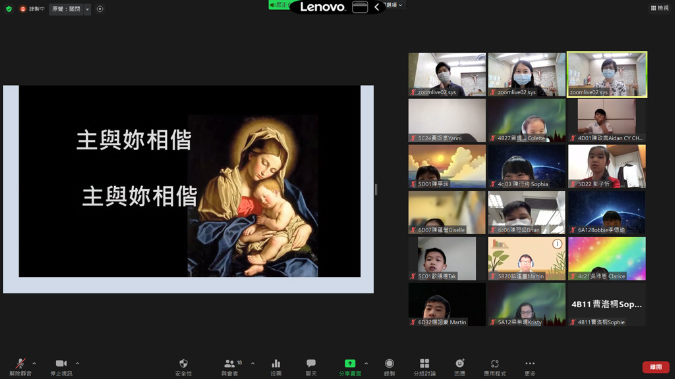Click the green encryption shield icon
675x379 pixels.
[9, 9]
